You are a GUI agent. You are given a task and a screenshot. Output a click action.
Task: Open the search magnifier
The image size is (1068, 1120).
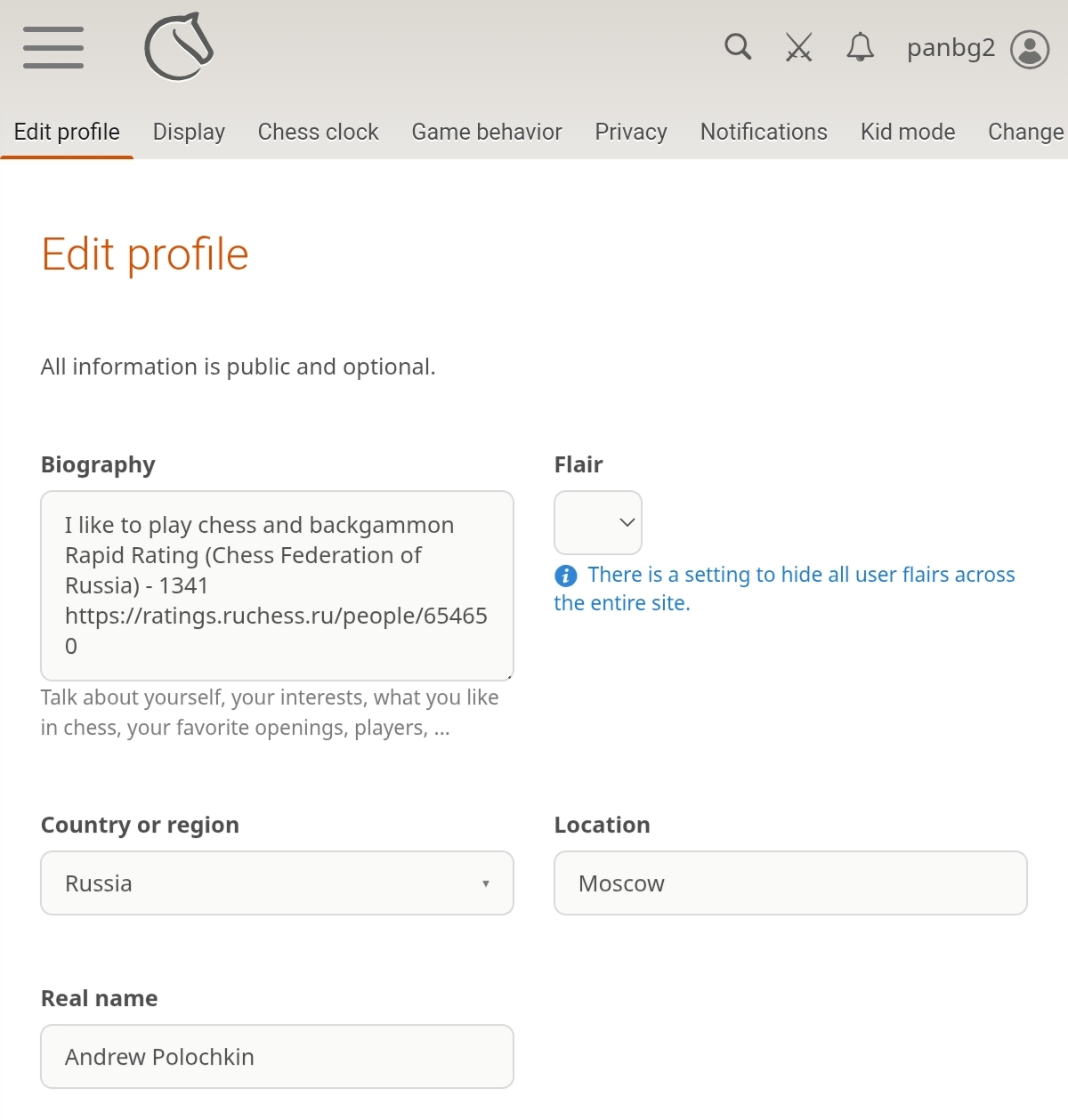738,46
